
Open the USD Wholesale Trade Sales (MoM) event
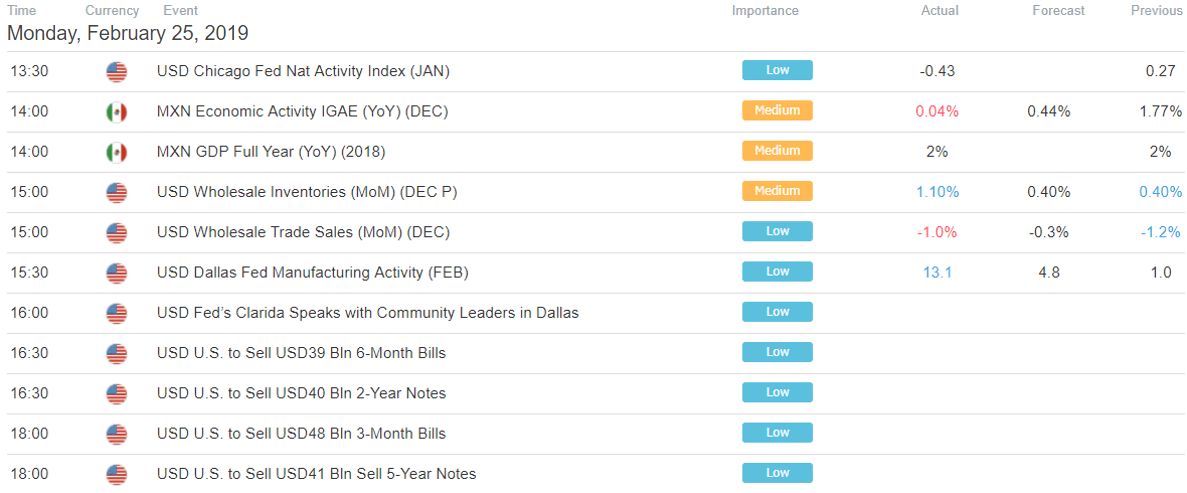[x=303, y=232]
